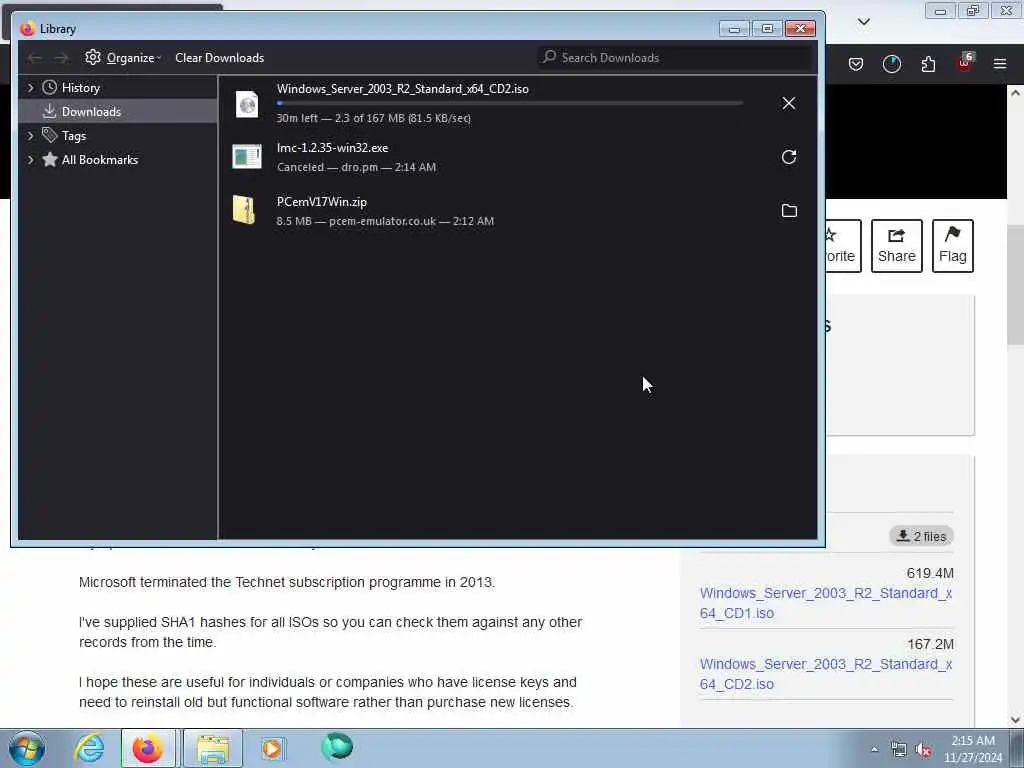
Task: Open the Organize gear menu
Action: tap(123, 57)
